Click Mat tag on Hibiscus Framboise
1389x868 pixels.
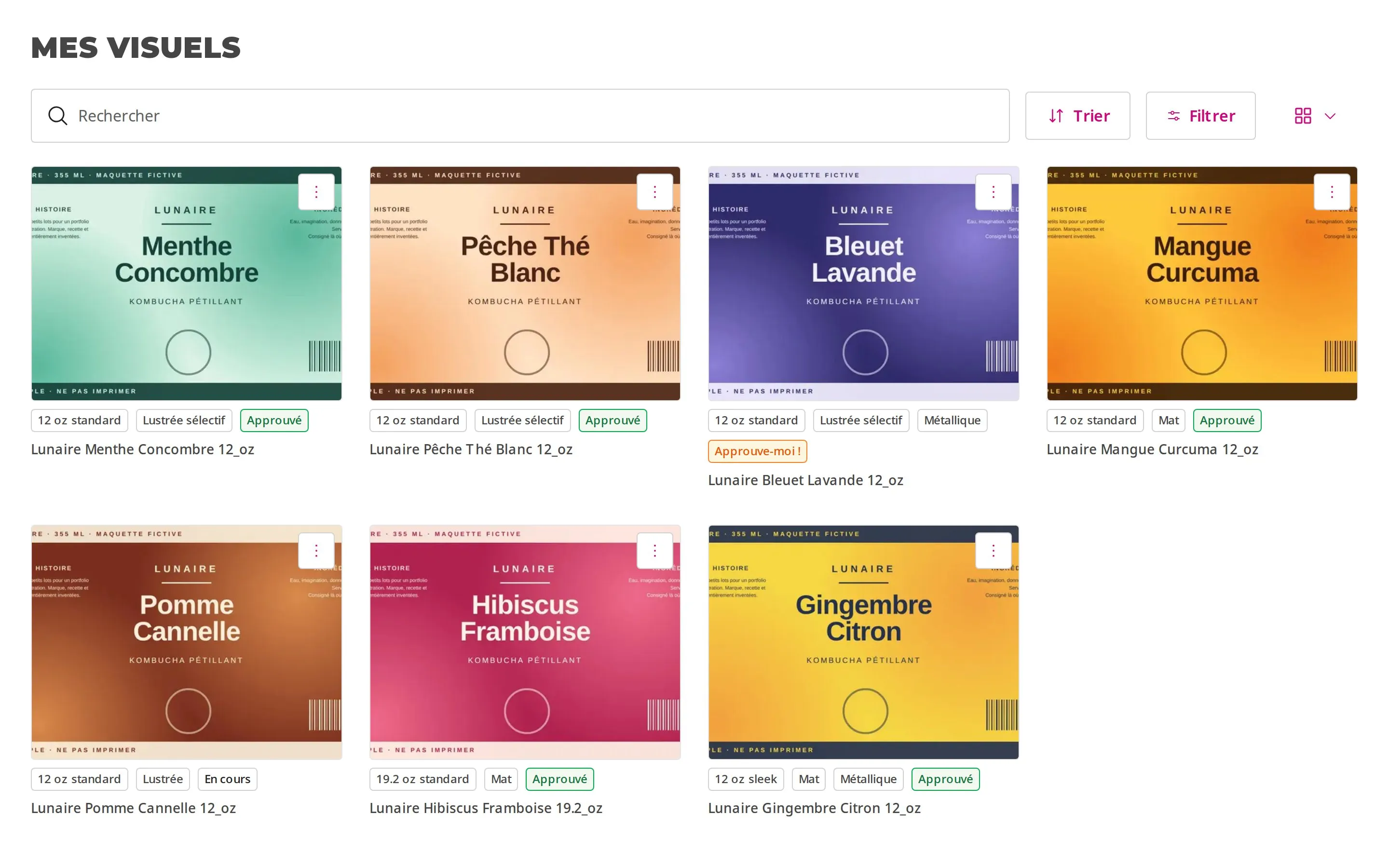coord(501,779)
